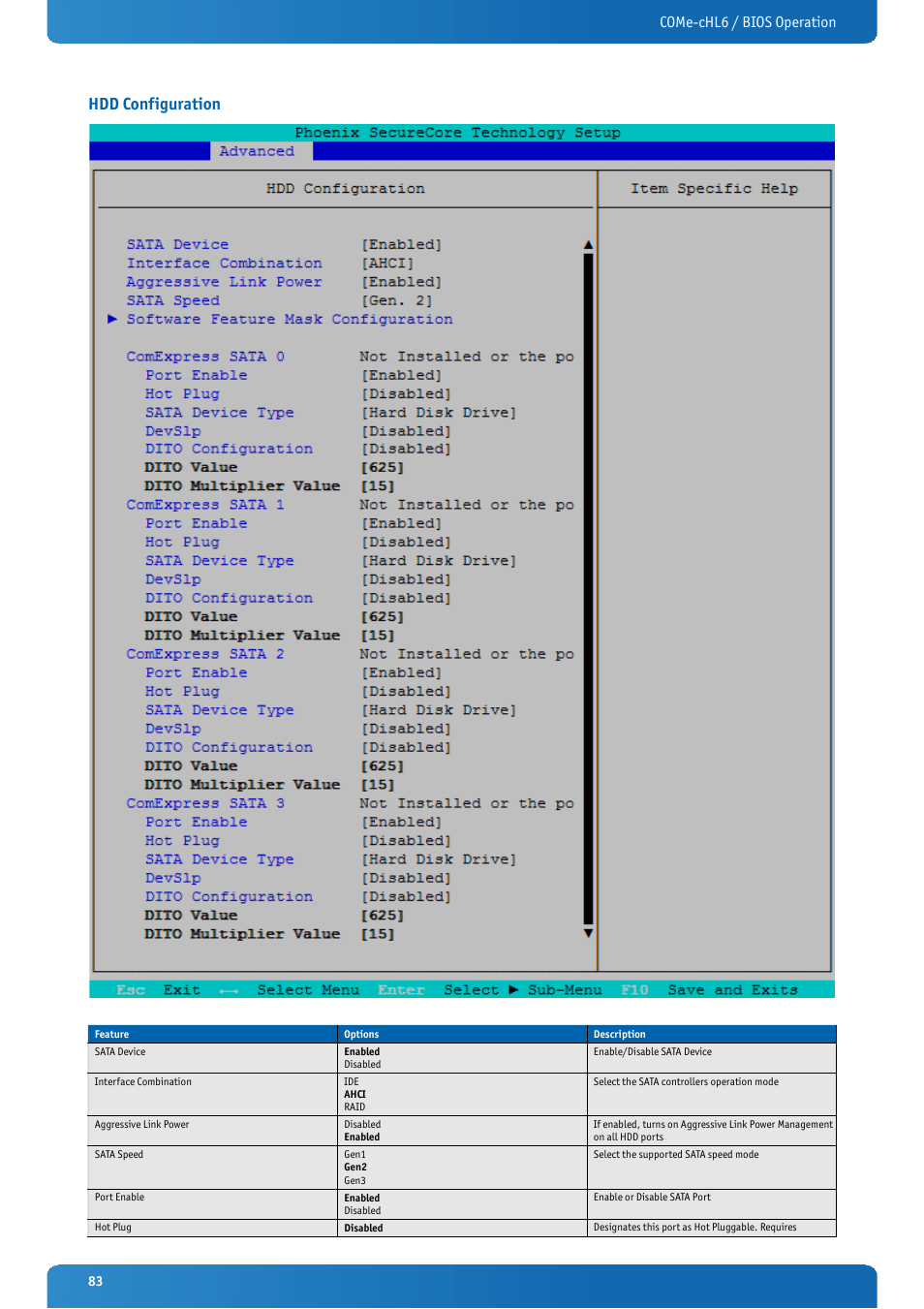Click the HDD Configuration page heading
This screenshot has width=924, height=1309.
point(154,104)
